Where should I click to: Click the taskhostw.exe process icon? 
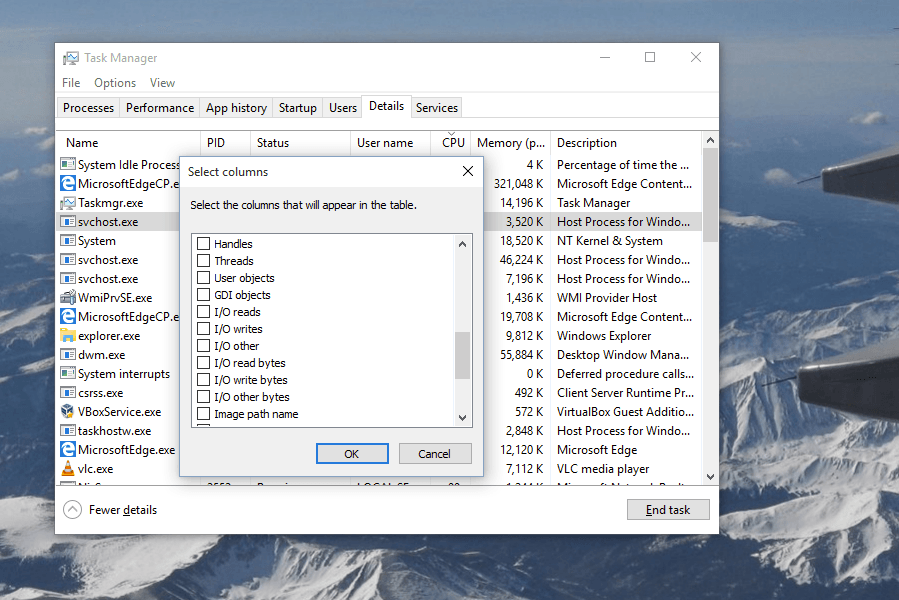(x=68, y=430)
